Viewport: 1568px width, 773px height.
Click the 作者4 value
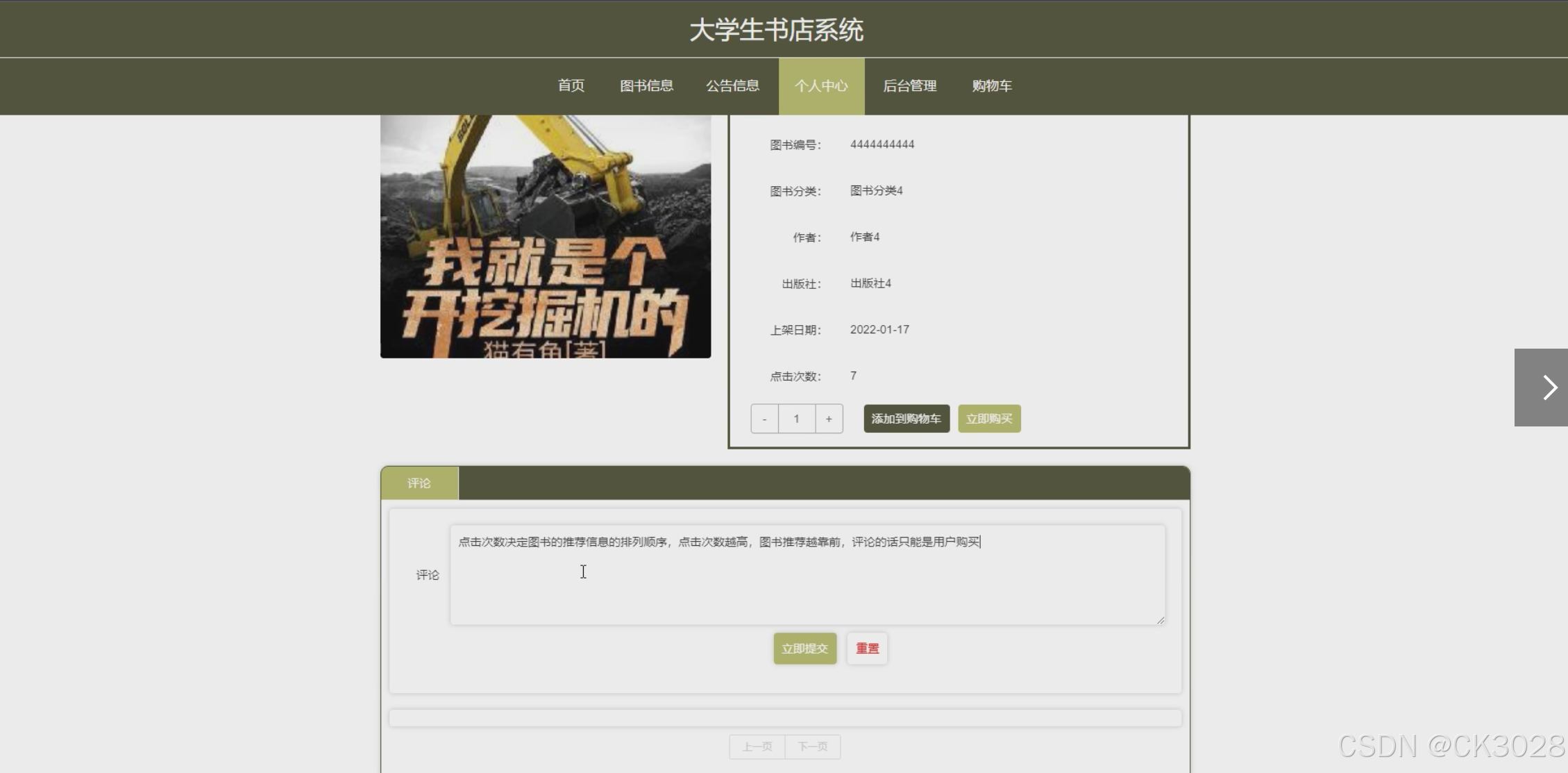click(865, 237)
